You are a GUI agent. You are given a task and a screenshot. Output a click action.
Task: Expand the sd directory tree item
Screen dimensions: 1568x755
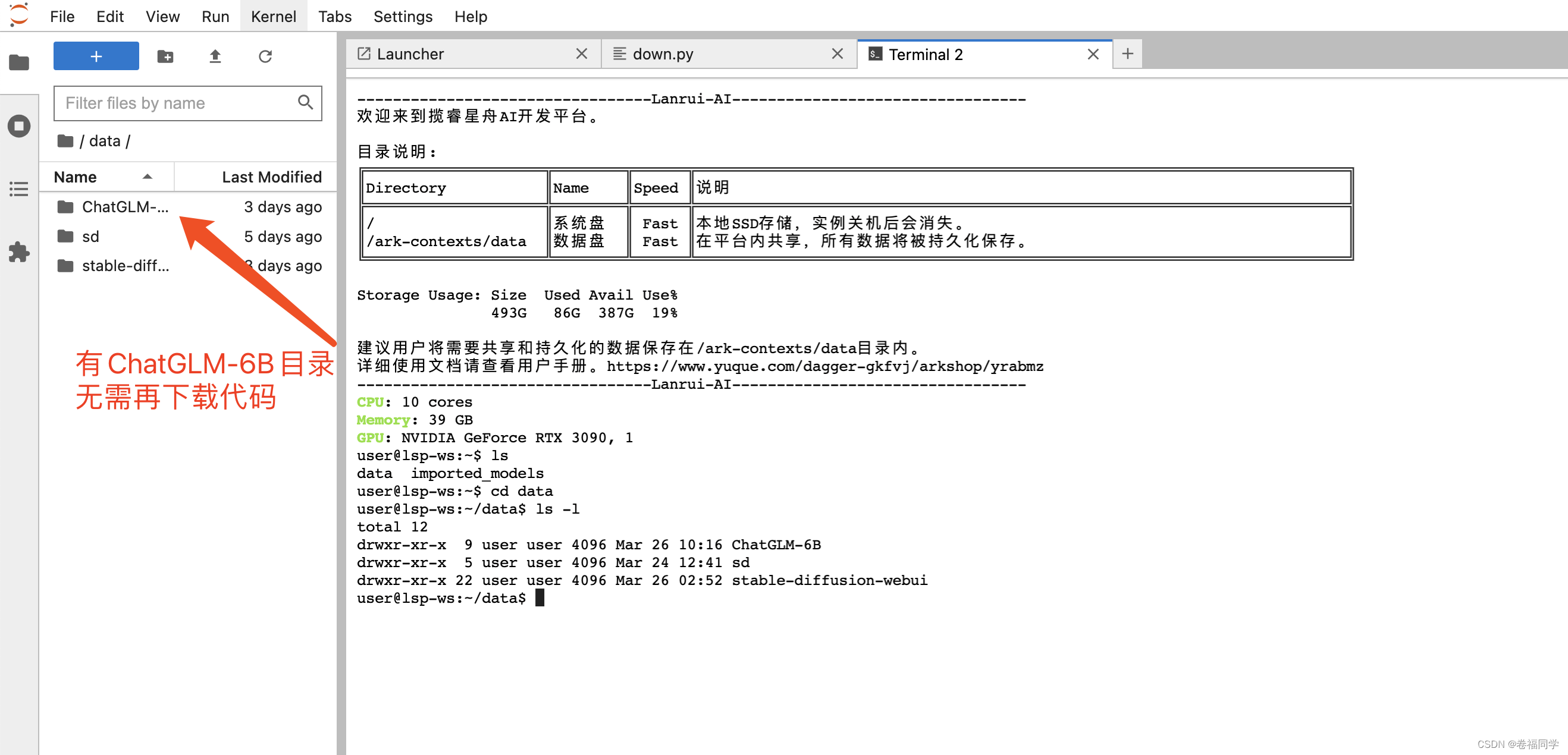[x=90, y=236]
